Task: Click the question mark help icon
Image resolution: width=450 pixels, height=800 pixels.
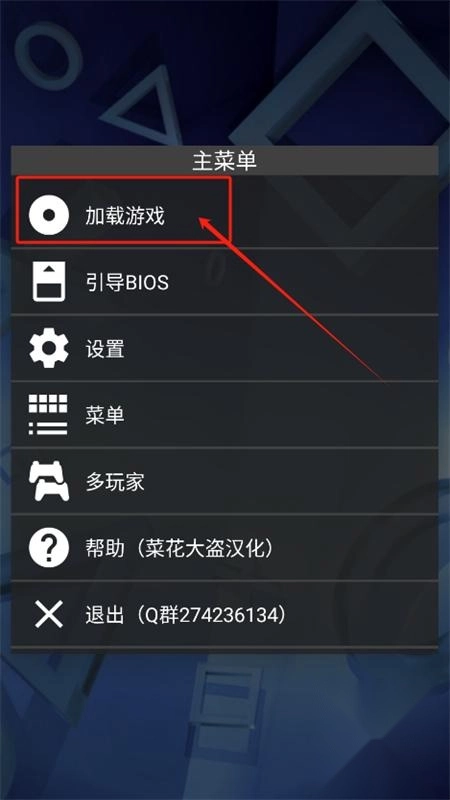Action: pyautogui.click(x=48, y=547)
